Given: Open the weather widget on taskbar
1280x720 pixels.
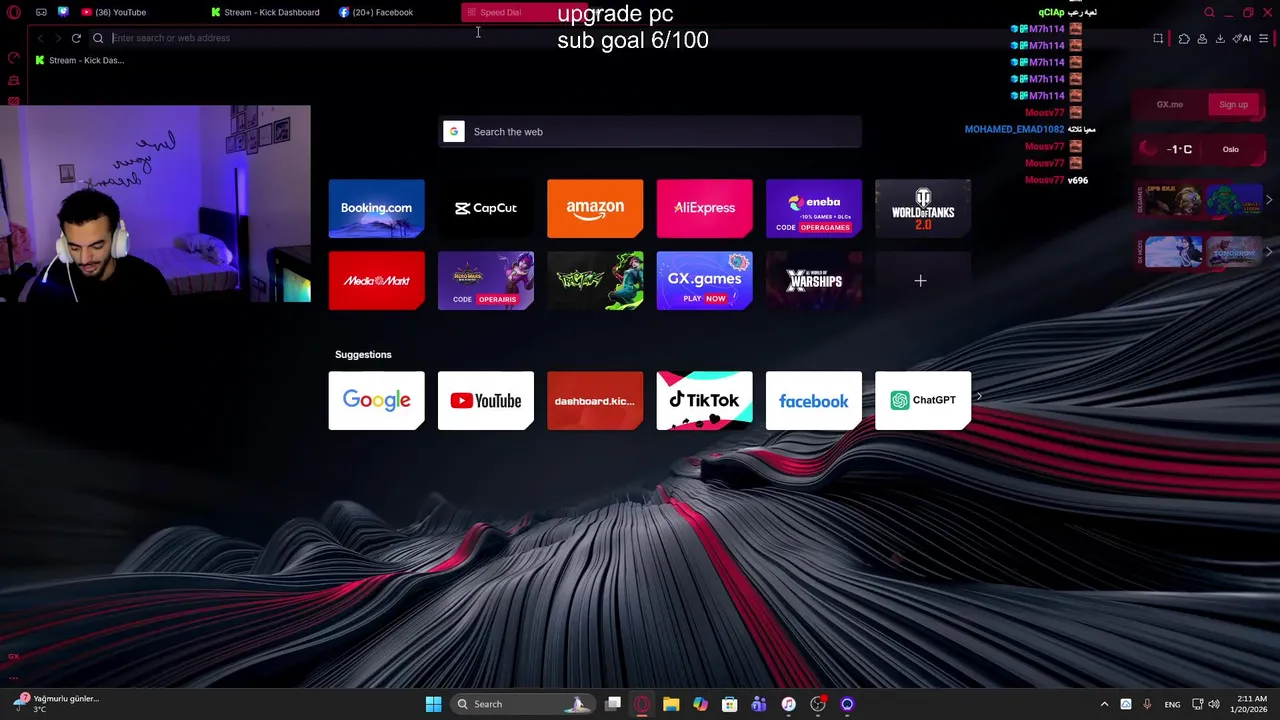Looking at the screenshot, I should point(58,703).
